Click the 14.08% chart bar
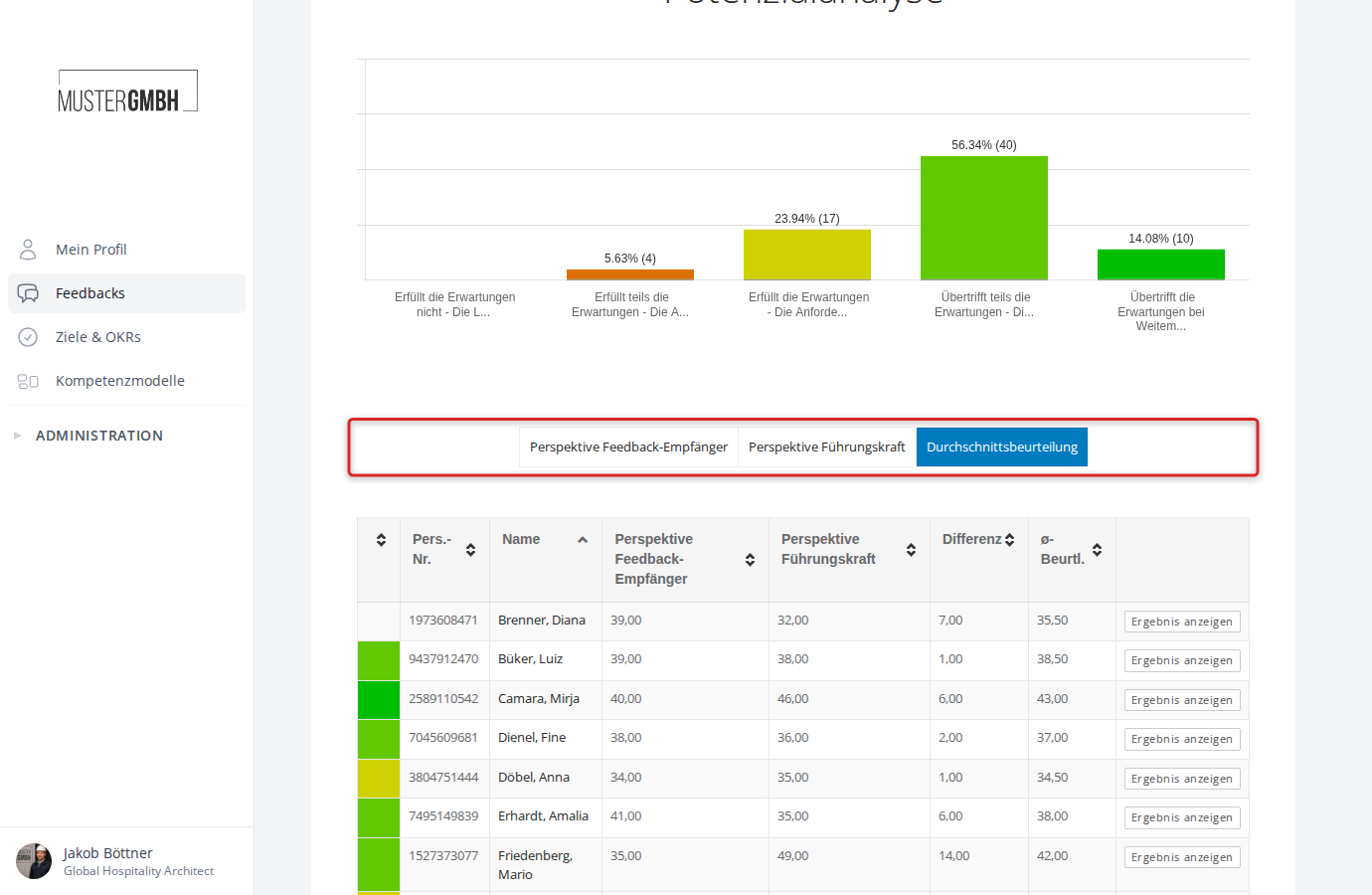The width and height of the screenshot is (1372, 895). 1161,265
